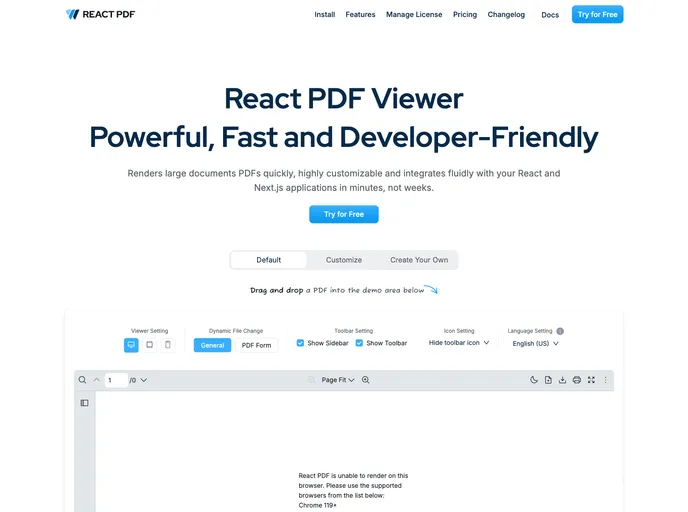Zoom in on the PDF viewer
Viewport: 688px width, 512px height.
tap(366, 380)
